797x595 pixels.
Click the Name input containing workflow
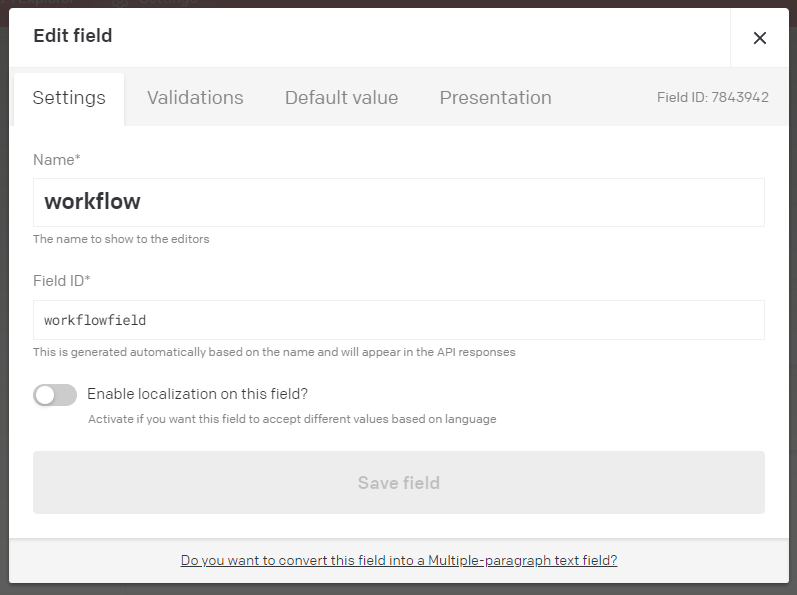pos(399,202)
